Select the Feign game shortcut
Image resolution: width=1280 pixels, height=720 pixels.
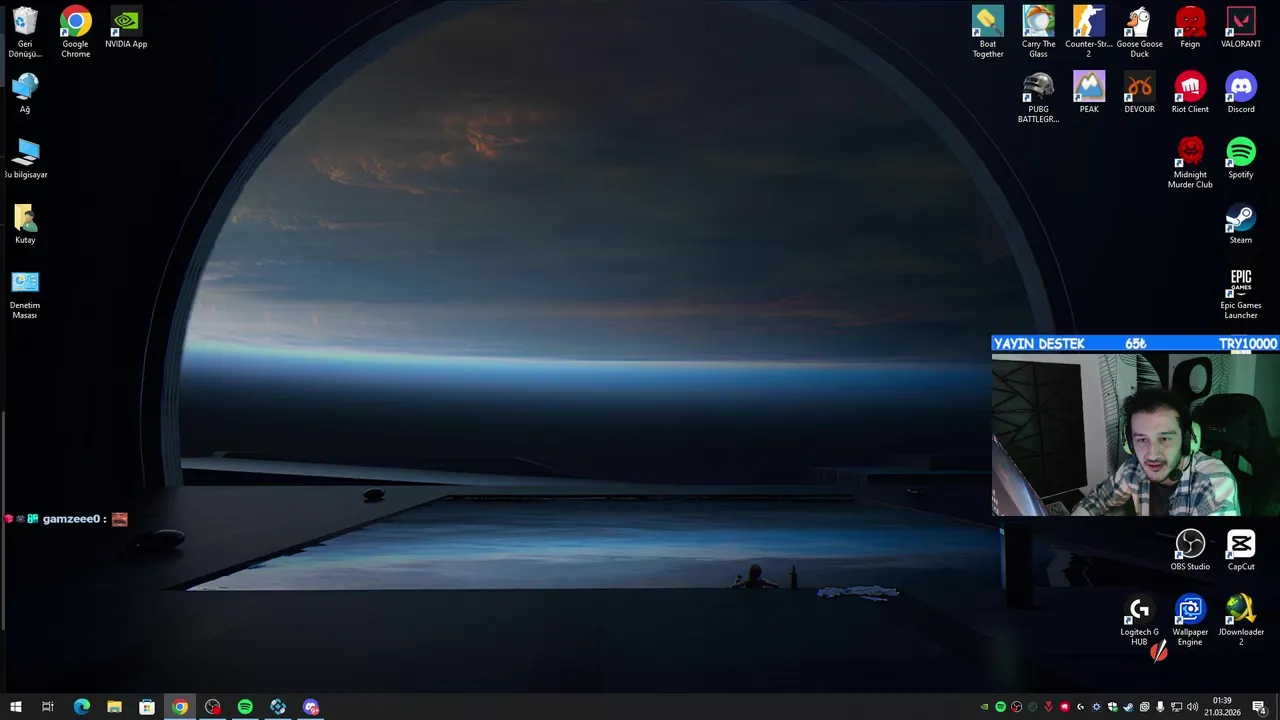coord(1190,28)
